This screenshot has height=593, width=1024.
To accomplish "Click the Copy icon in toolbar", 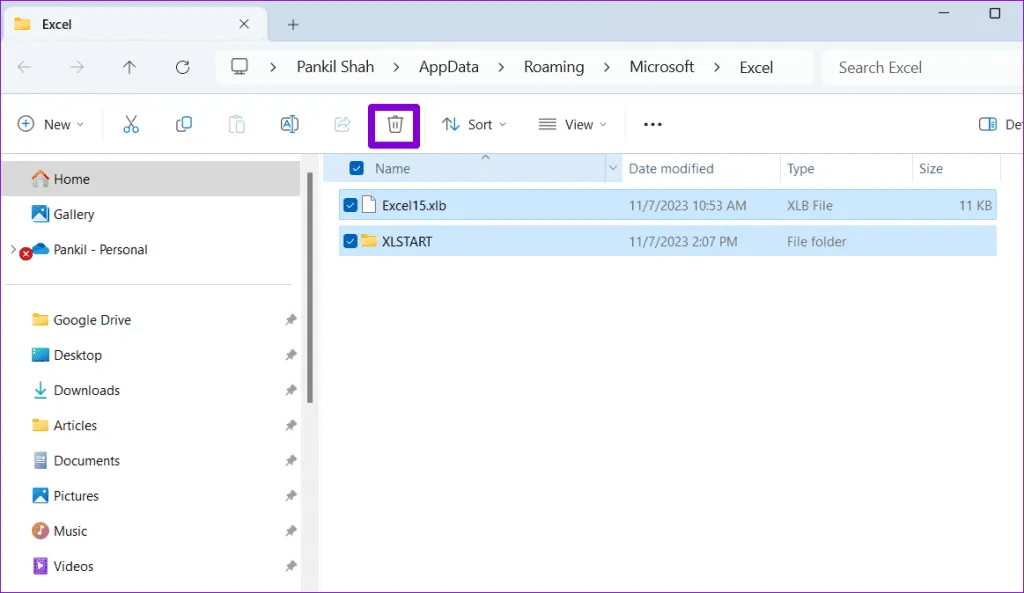I will pos(184,125).
